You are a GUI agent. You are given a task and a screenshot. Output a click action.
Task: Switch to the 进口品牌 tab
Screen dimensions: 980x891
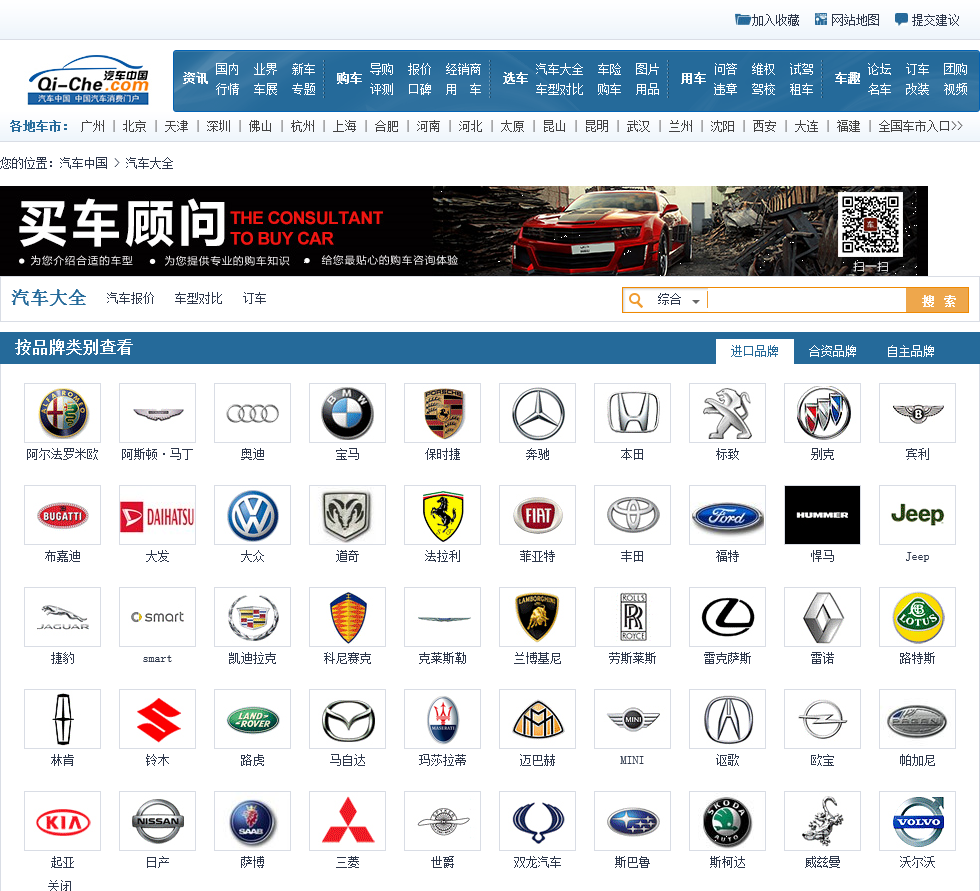tap(754, 351)
